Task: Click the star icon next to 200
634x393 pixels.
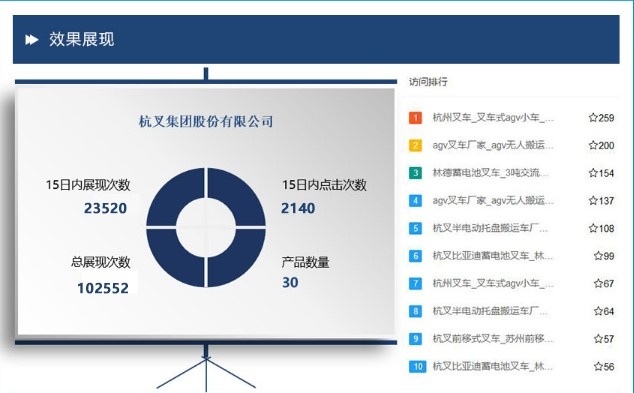Action: pyautogui.click(x=593, y=145)
